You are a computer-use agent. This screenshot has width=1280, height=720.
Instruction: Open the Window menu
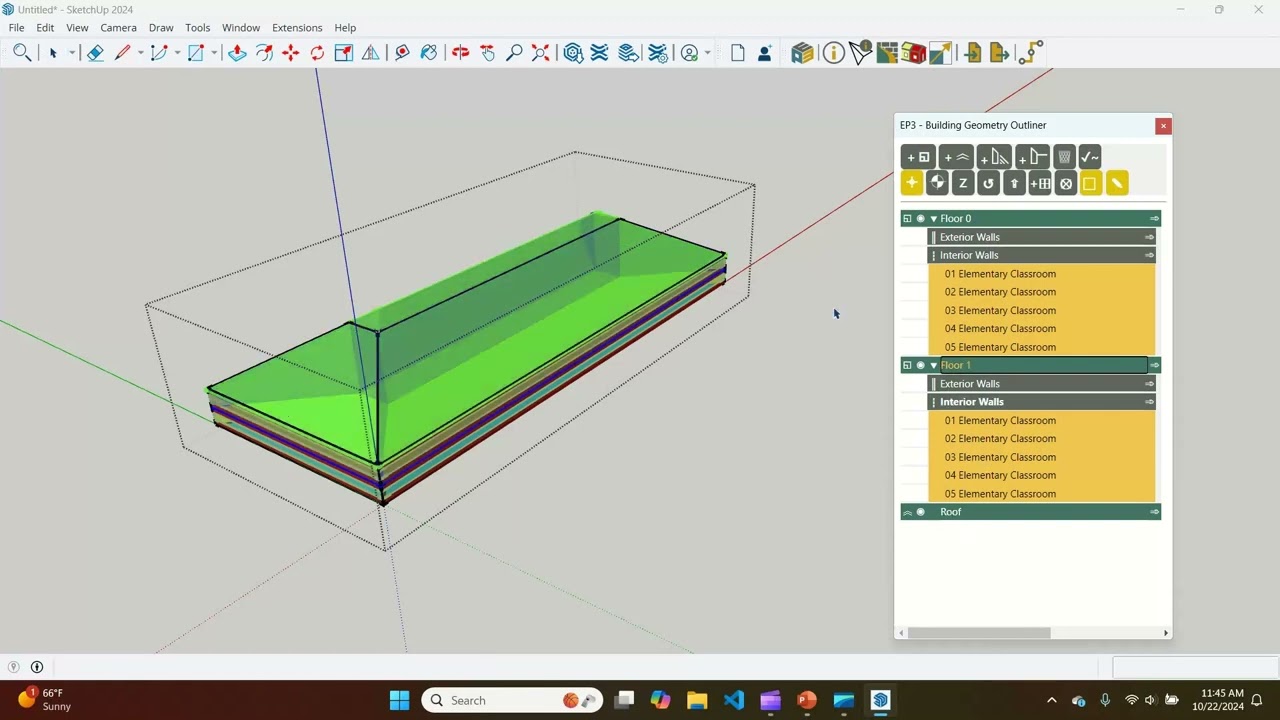(x=241, y=28)
